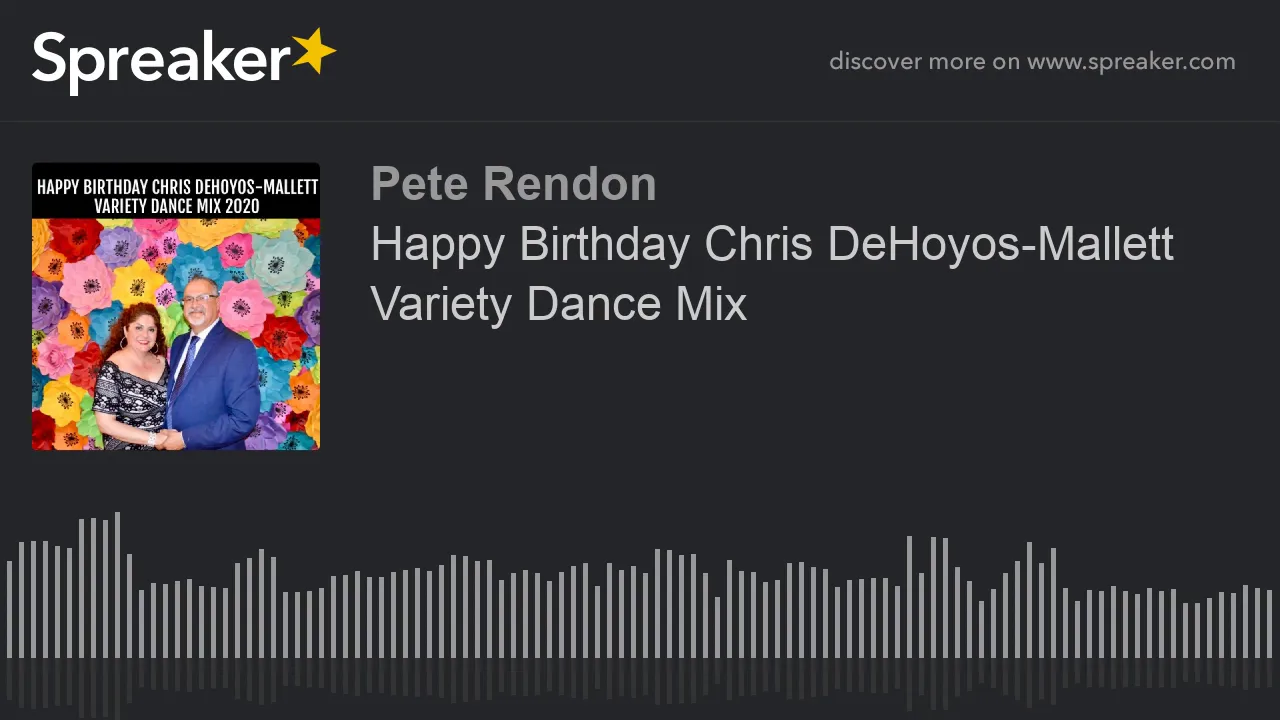Screen dimensions: 1280x720
Task: Click the last waveform bar at far right
Action: tap(1269, 624)
